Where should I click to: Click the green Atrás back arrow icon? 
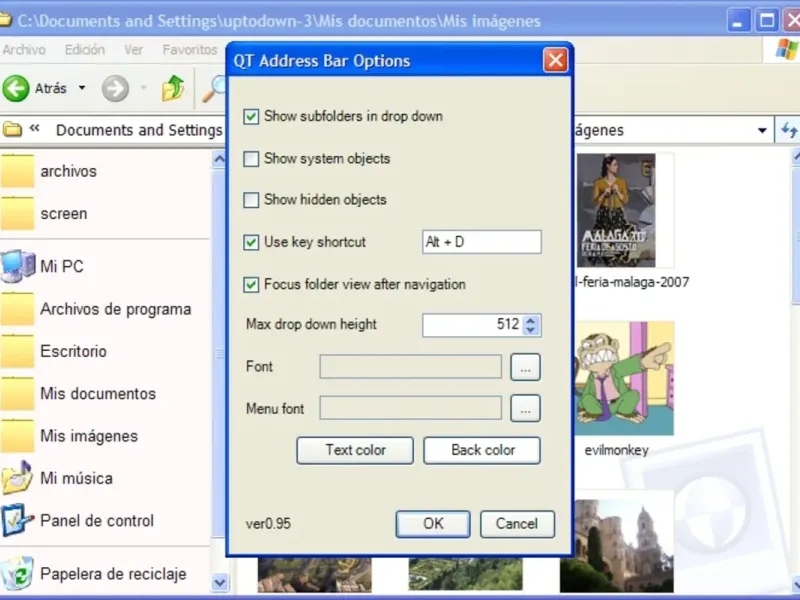pyautogui.click(x=16, y=88)
